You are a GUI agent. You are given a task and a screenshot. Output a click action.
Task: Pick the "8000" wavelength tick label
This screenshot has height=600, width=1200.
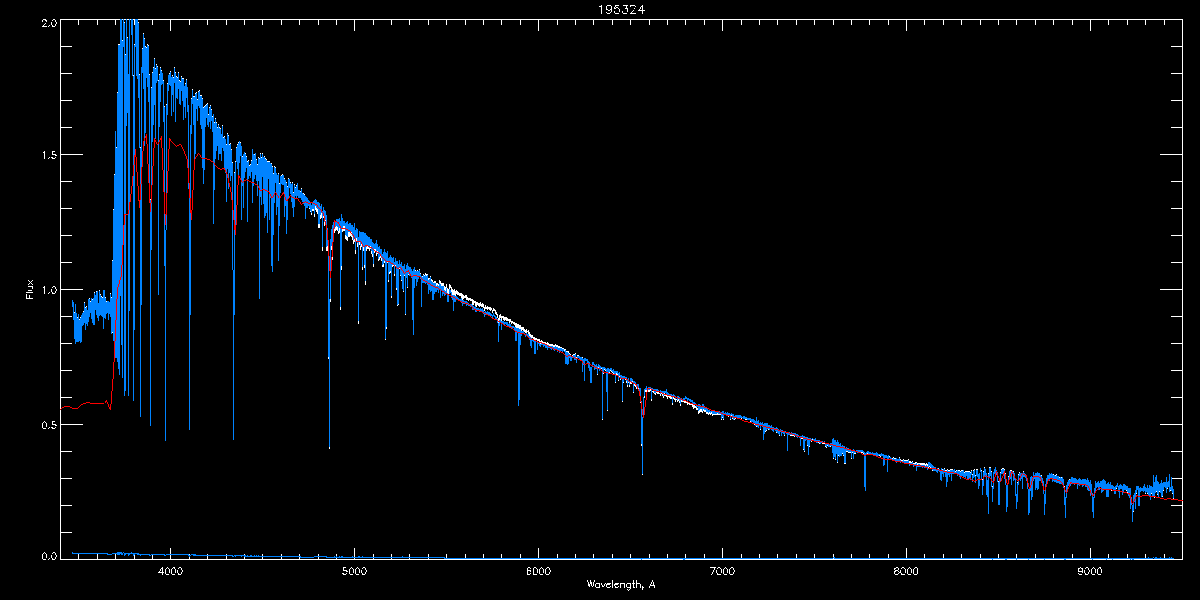tap(906, 572)
